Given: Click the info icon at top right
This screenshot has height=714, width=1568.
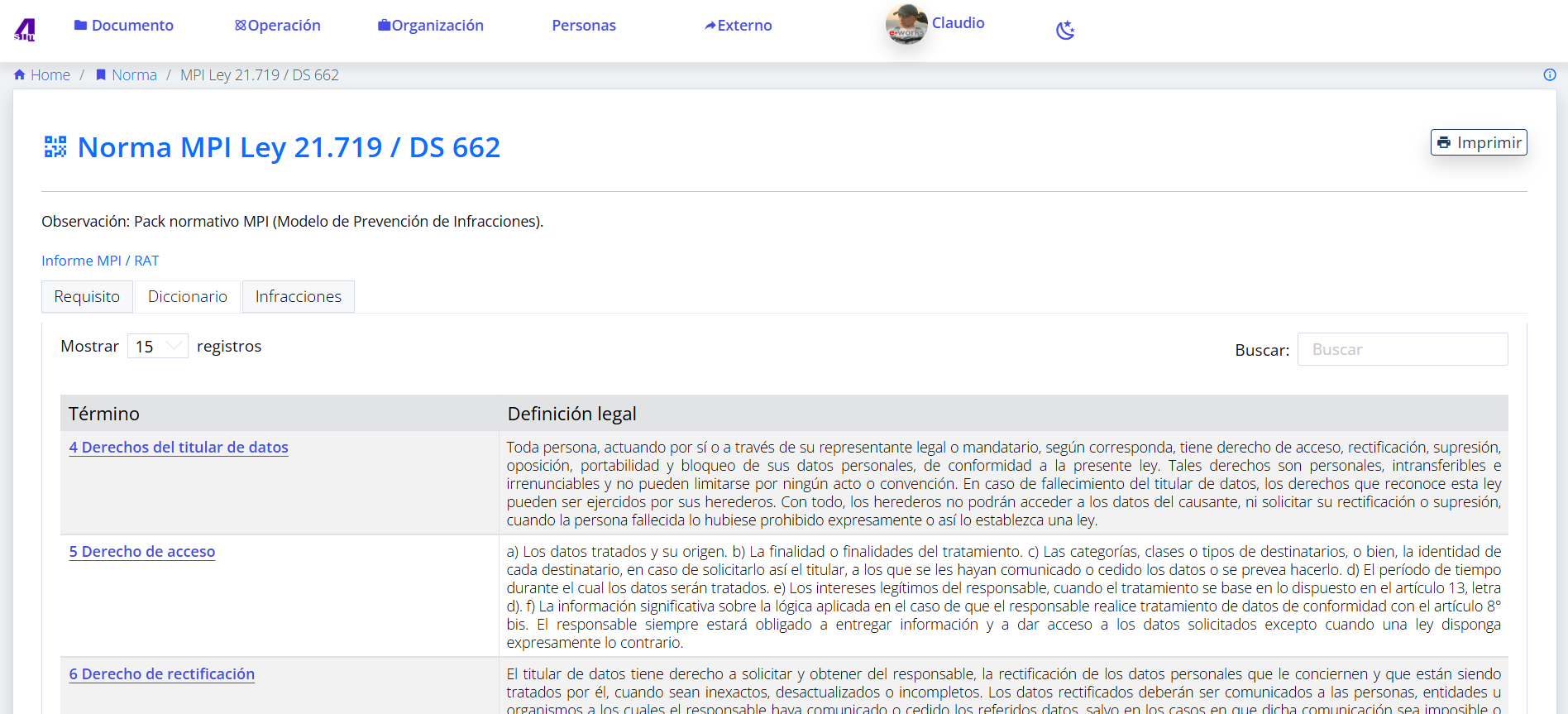Looking at the screenshot, I should point(1550,74).
